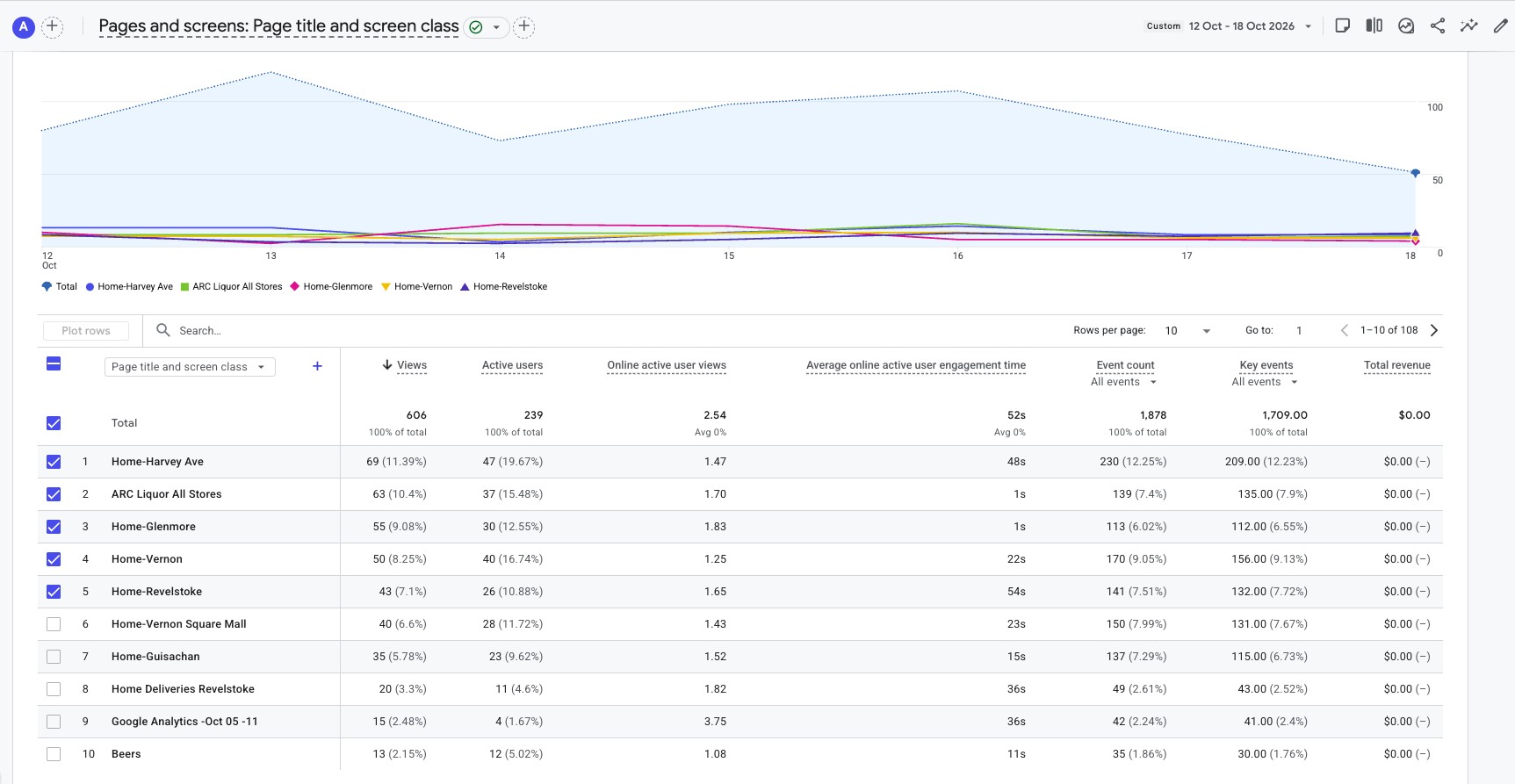1515x784 pixels.
Task: Uncheck the Home-Harvey Ave row checkbox
Action: tap(54, 462)
